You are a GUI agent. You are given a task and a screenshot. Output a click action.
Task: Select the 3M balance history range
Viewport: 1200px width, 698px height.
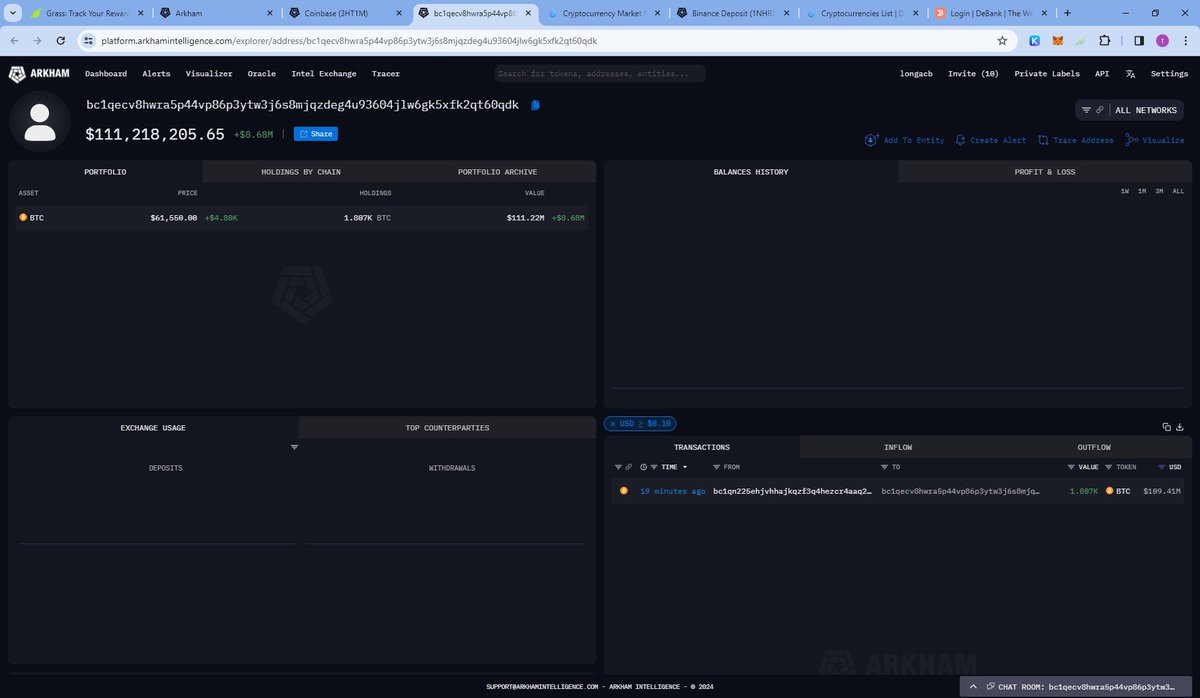click(1159, 191)
